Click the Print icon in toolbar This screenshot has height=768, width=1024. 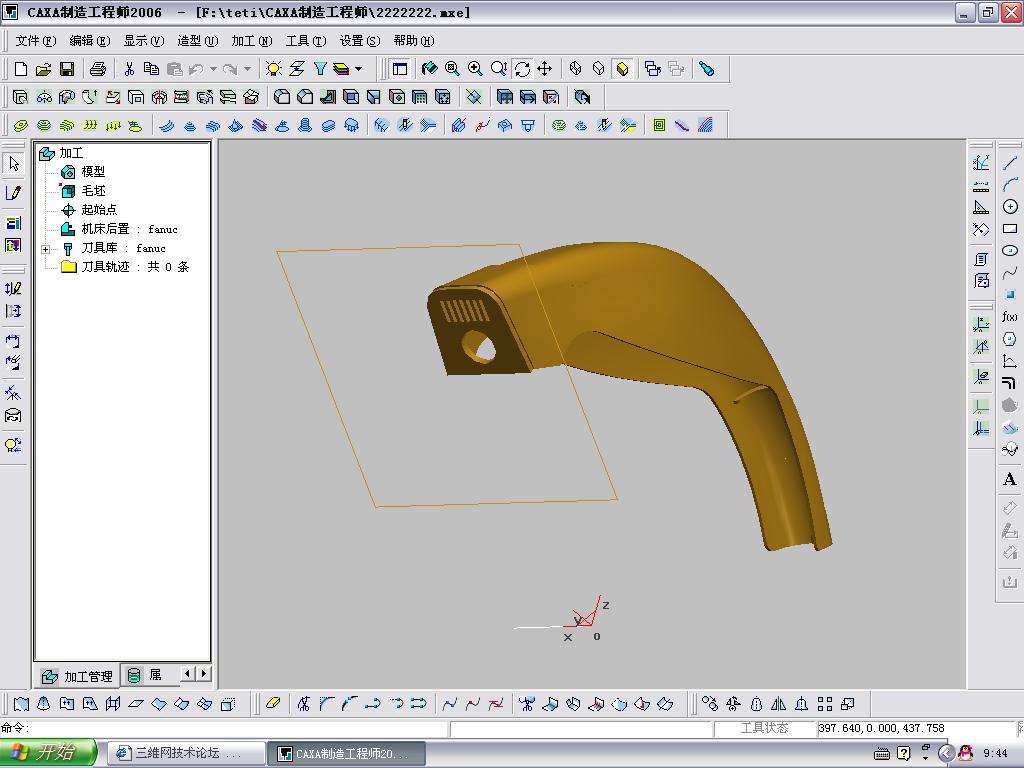coord(98,69)
